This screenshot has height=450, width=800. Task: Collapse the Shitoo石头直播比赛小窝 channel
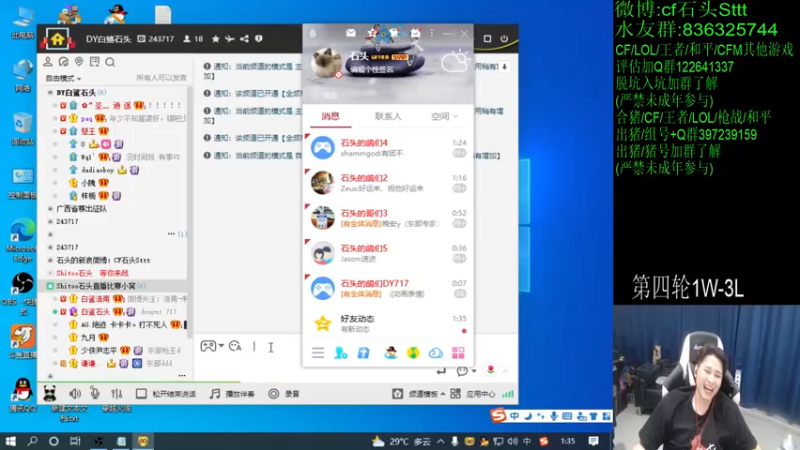[50, 286]
